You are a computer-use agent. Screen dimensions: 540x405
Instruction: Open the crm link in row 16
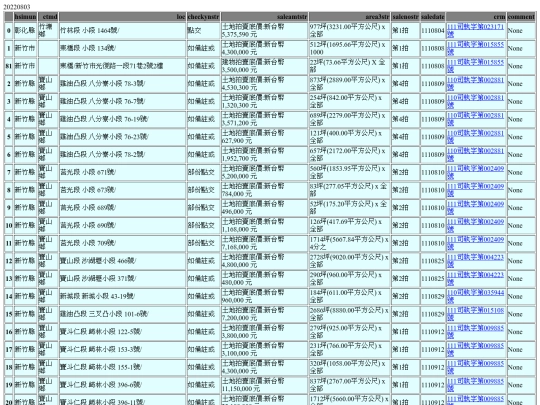pos(475,332)
